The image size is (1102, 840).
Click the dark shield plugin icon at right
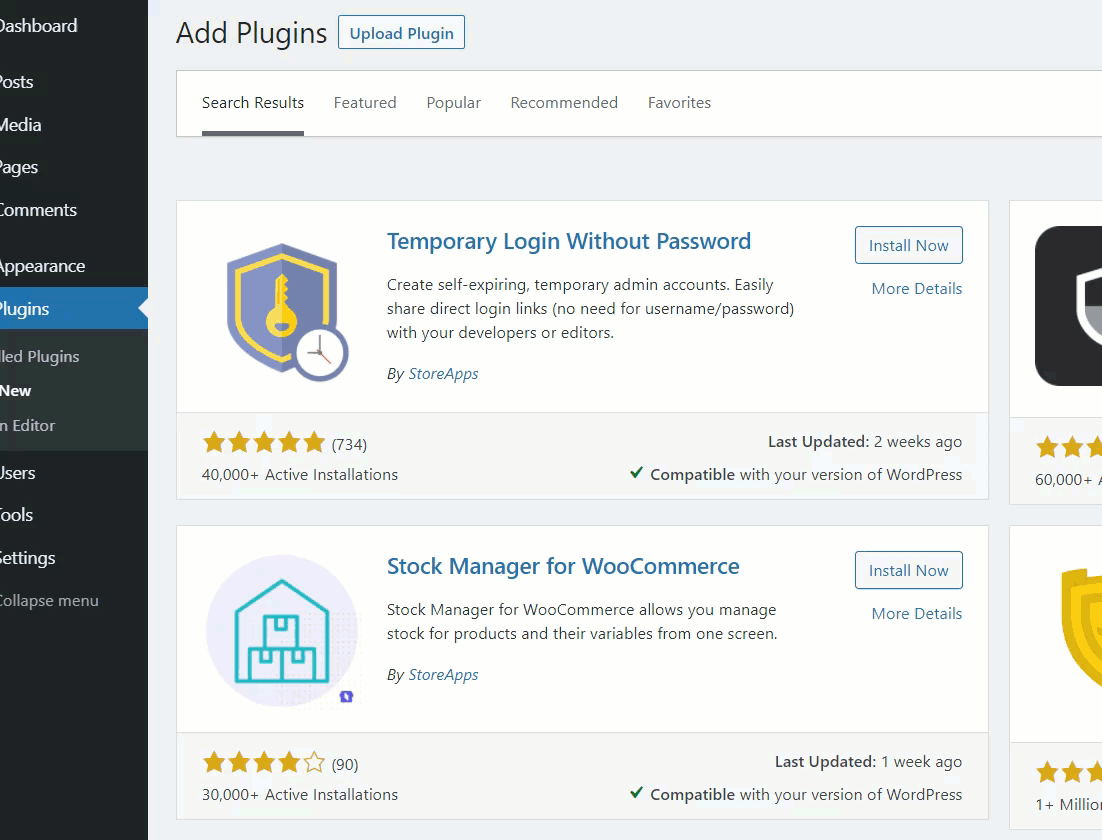click(x=1068, y=306)
